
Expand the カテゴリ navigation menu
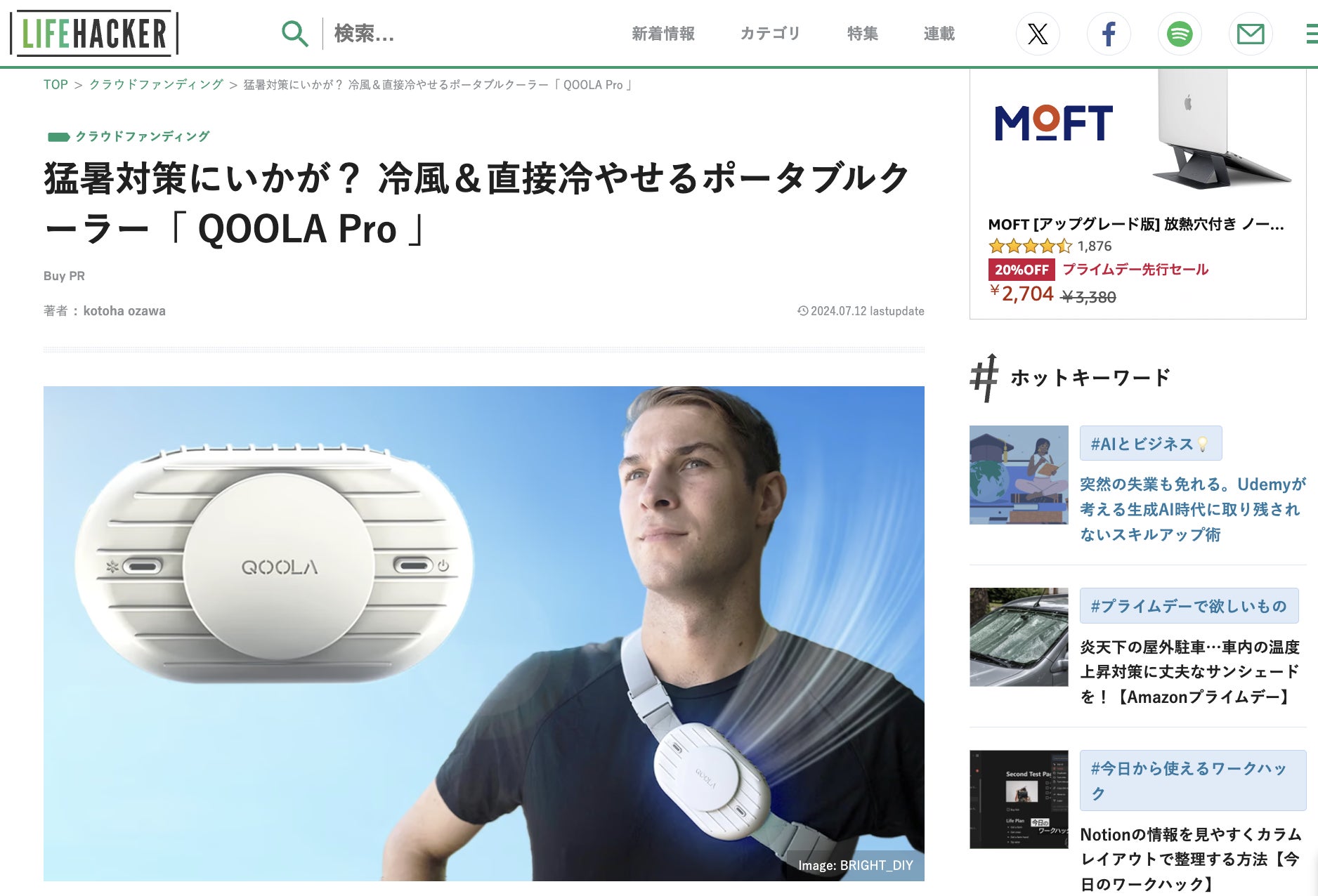[770, 34]
